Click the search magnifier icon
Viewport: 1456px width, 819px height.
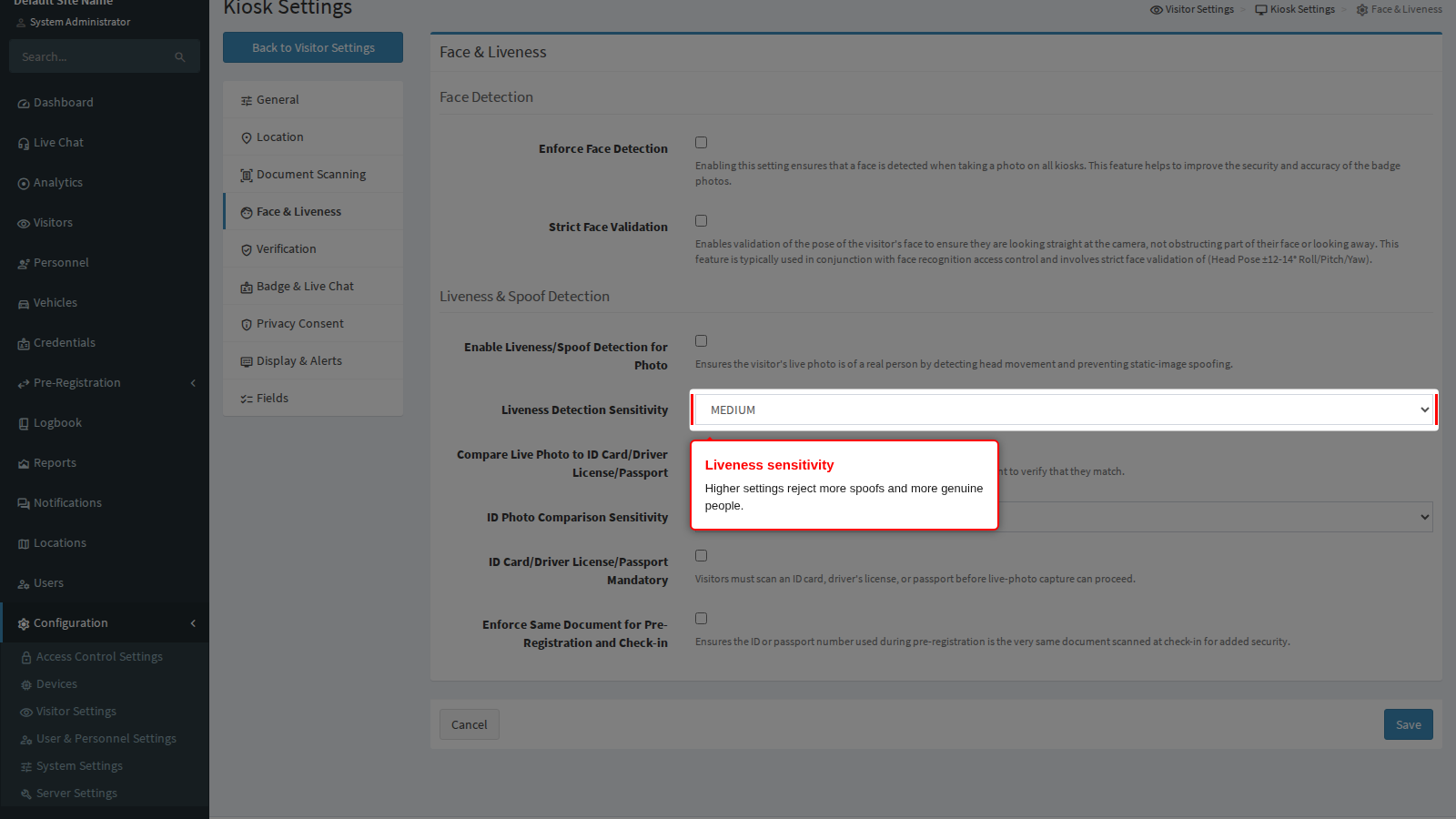[x=180, y=57]
